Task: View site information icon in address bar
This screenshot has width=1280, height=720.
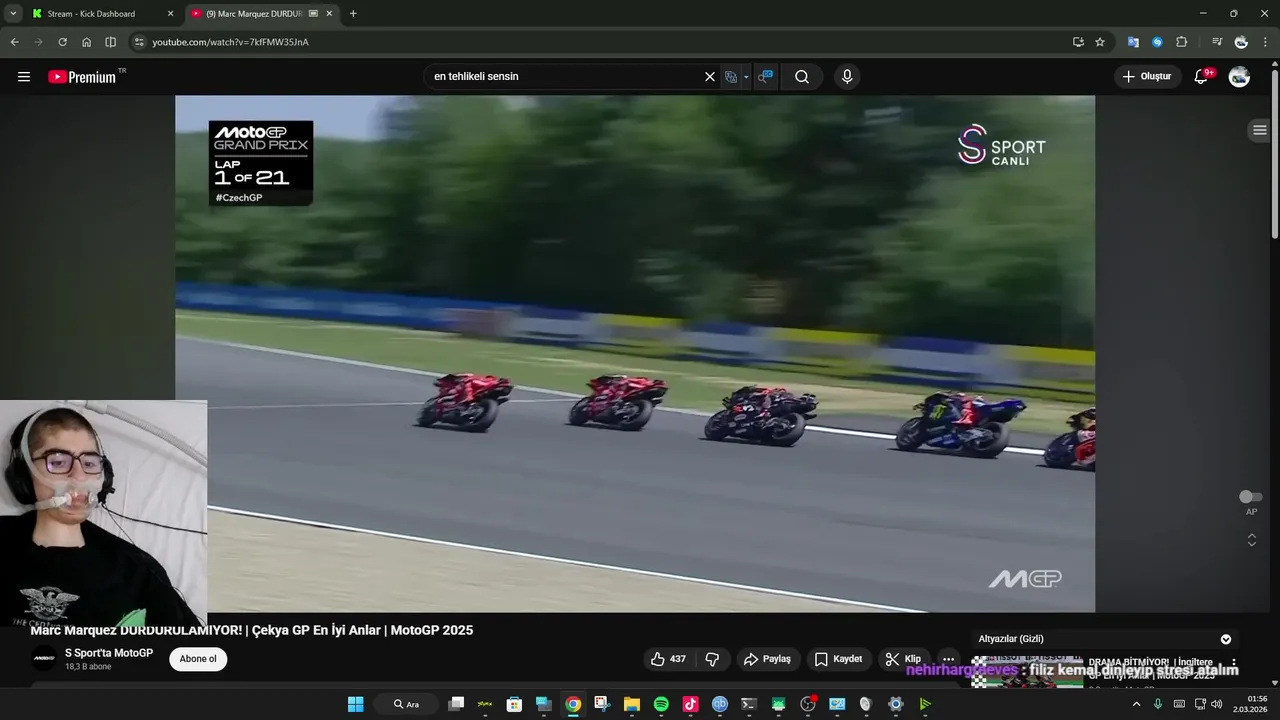Action: [x=139, y=42]
